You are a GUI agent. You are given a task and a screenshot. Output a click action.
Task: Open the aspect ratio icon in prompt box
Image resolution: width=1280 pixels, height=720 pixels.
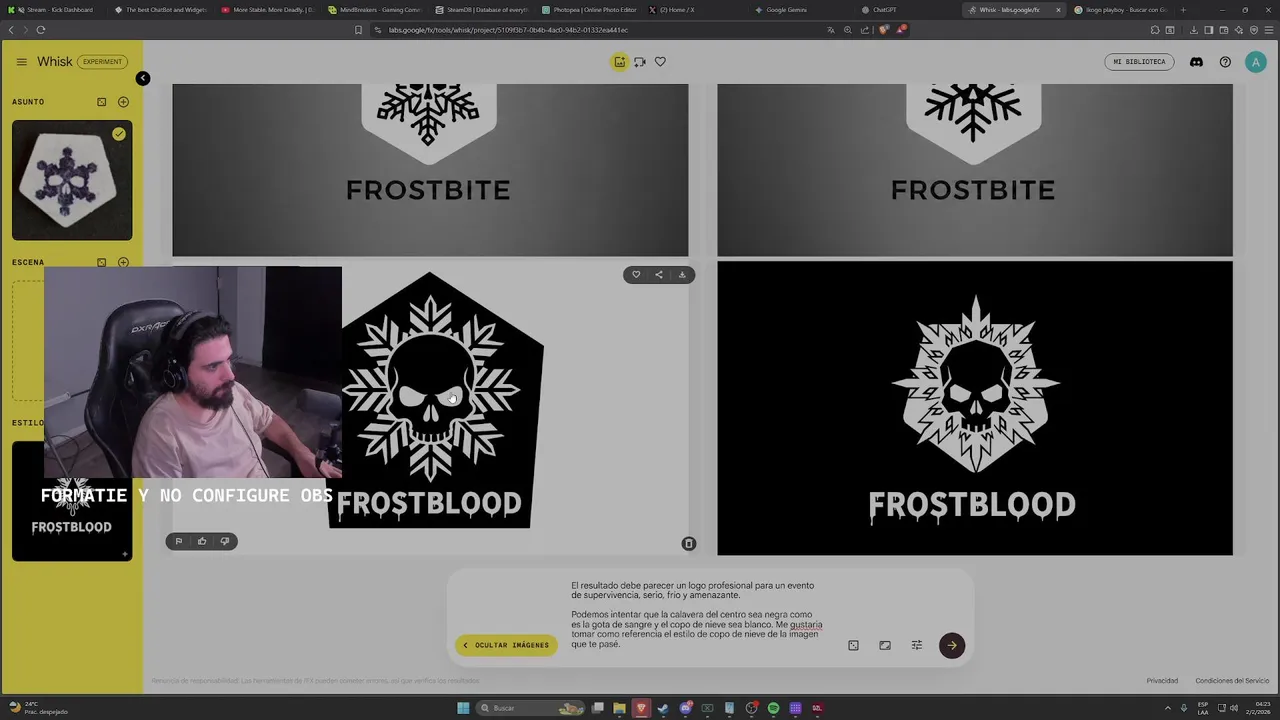click(x=885, y=645)
